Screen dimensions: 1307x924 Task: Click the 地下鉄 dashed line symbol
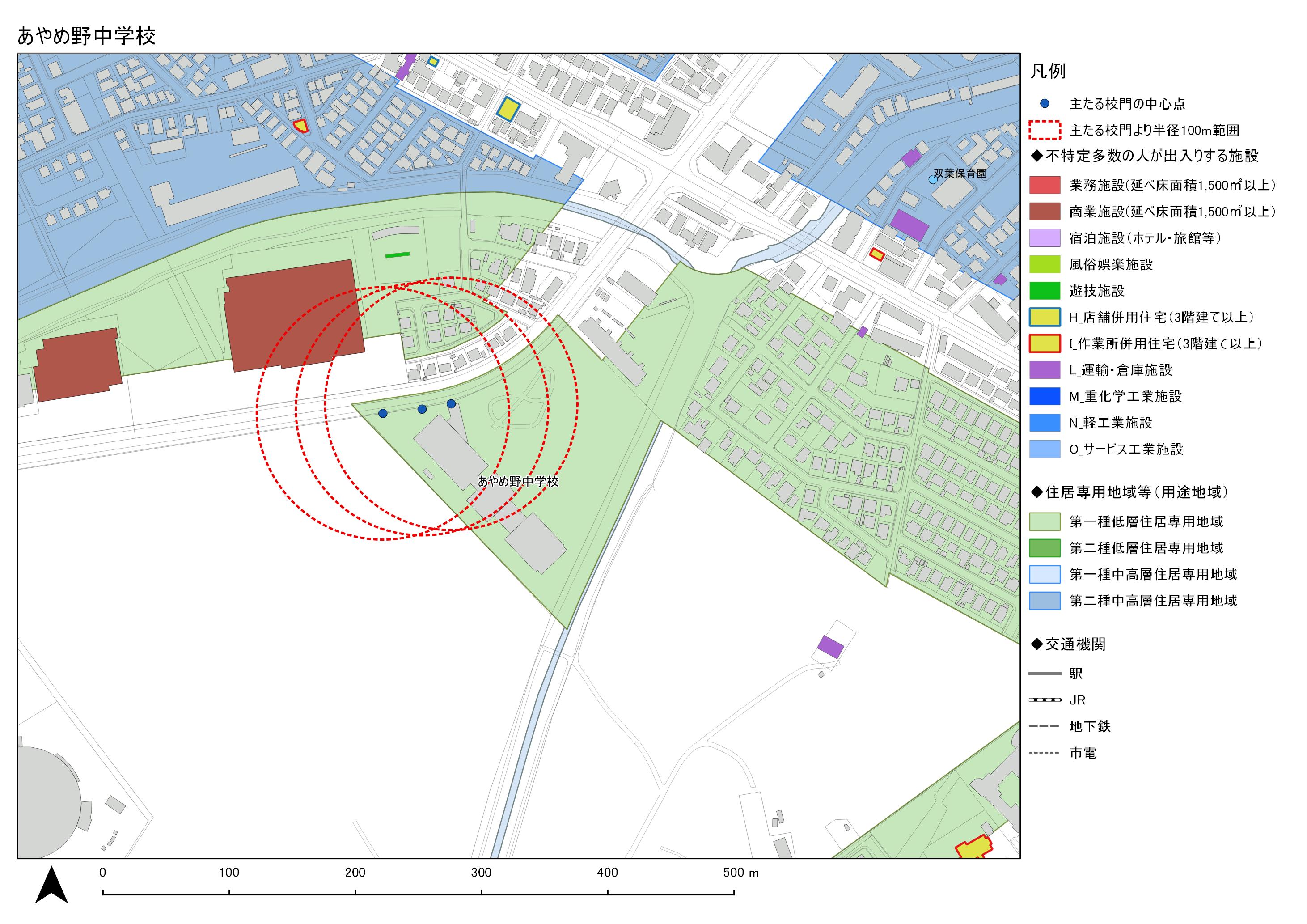1045,726
